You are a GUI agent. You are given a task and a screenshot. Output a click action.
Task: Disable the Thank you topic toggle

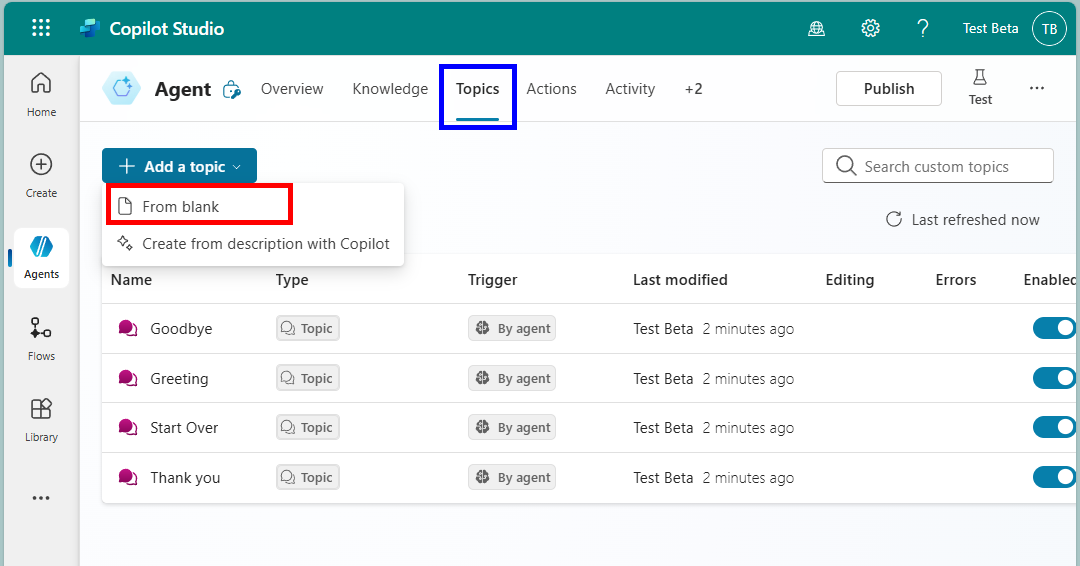[x=1055, y=477]
